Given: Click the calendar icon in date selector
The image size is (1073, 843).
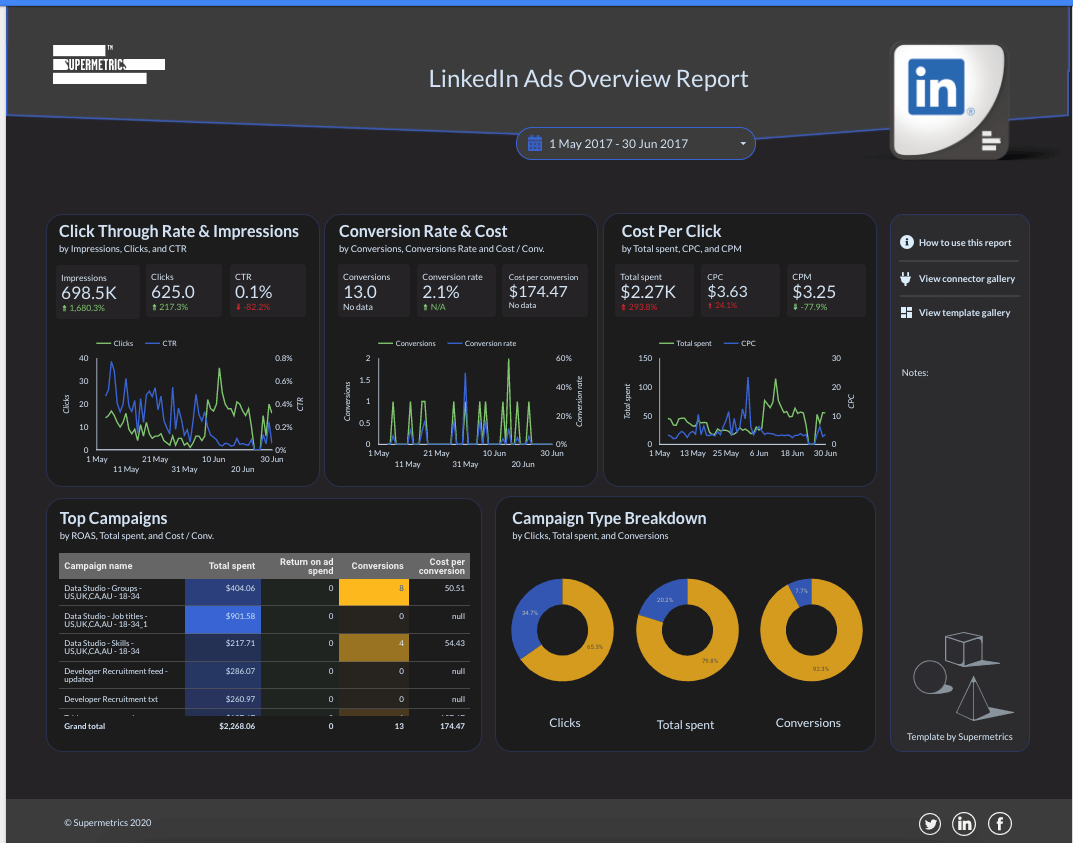Looking at the screenshot, I should click(x=535, y=144).
